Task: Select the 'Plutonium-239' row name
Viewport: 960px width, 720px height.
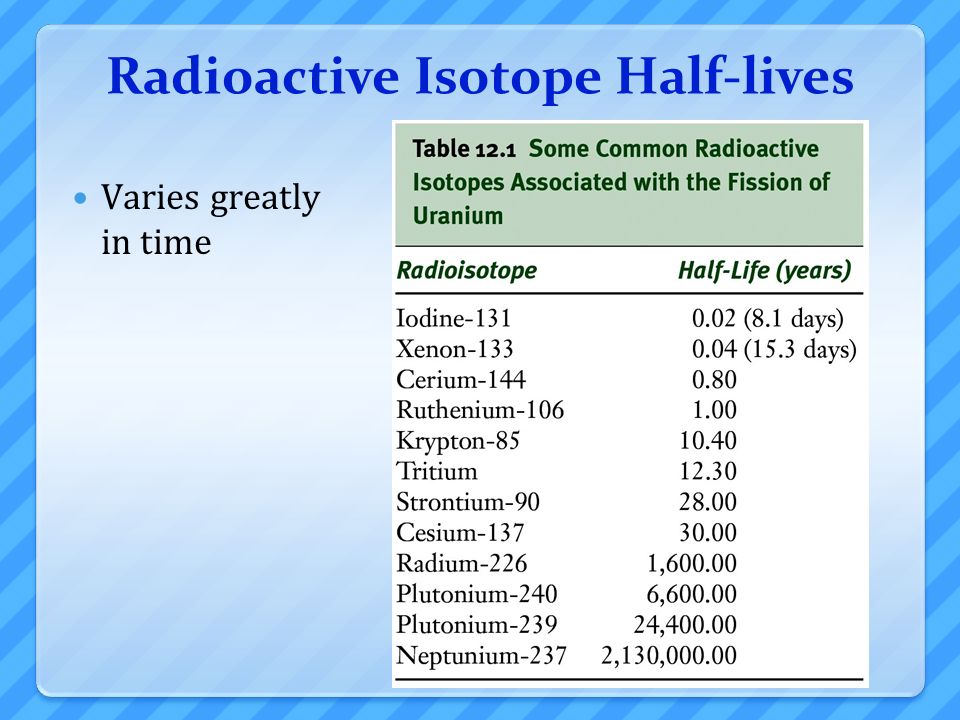Action: [x=477, y=624]
